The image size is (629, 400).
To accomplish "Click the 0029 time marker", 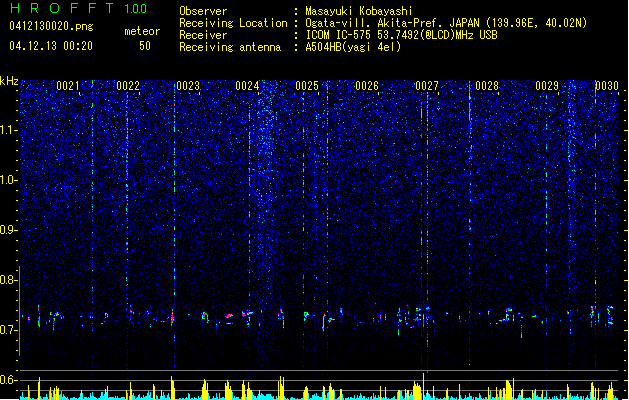I will click(547, 86).
